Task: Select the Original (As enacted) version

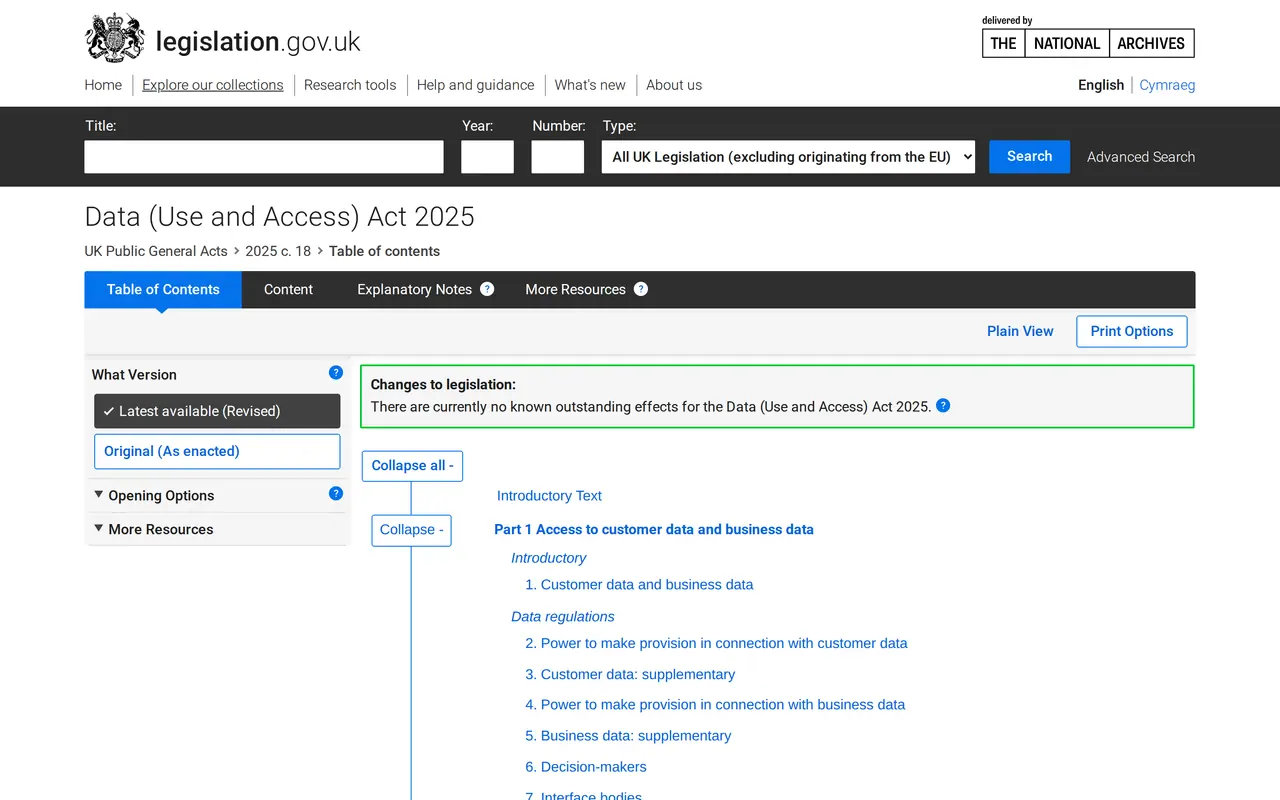Action: (x=217, y=451)
